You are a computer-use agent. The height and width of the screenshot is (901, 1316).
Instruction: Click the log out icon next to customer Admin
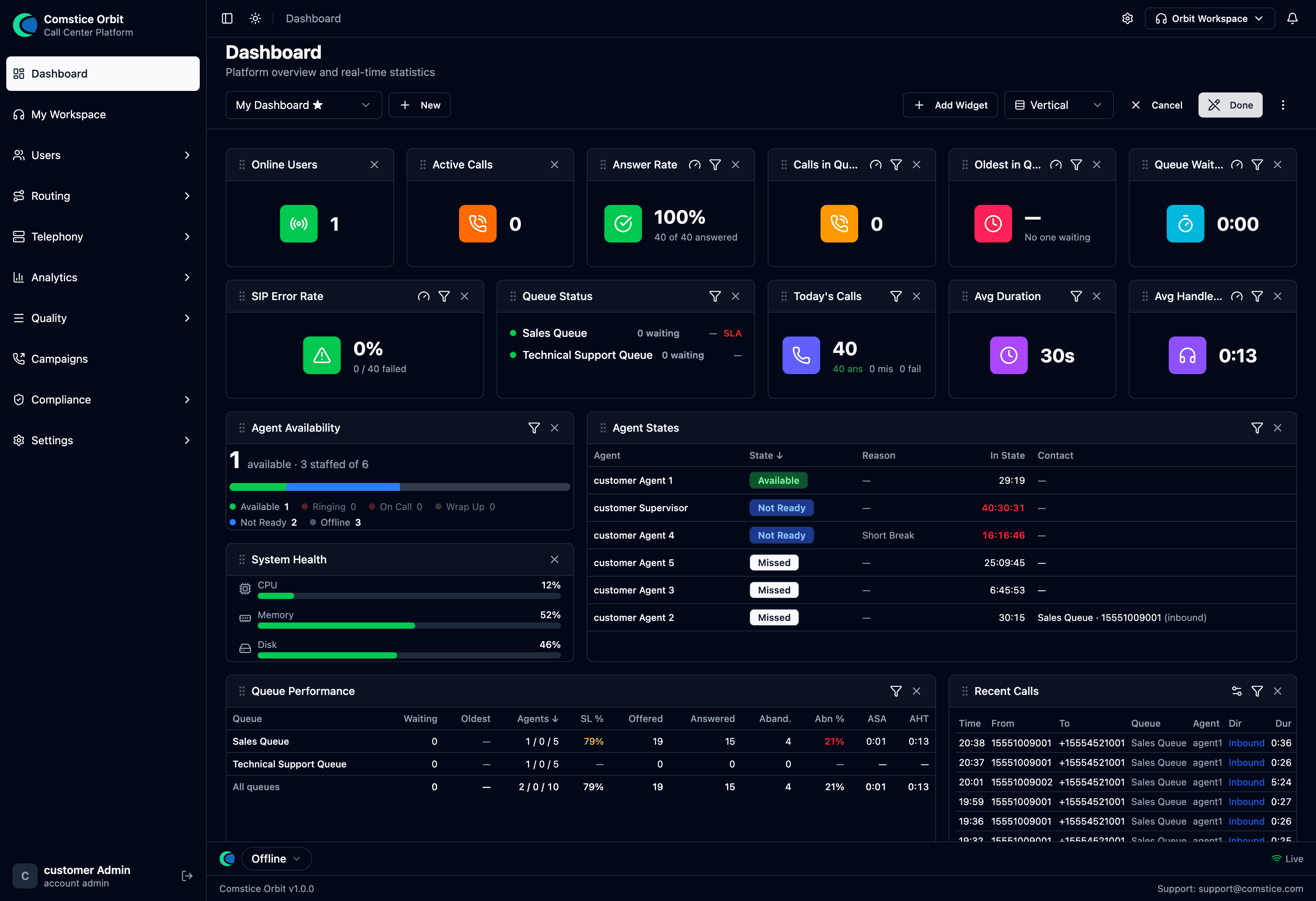(188, 876)
